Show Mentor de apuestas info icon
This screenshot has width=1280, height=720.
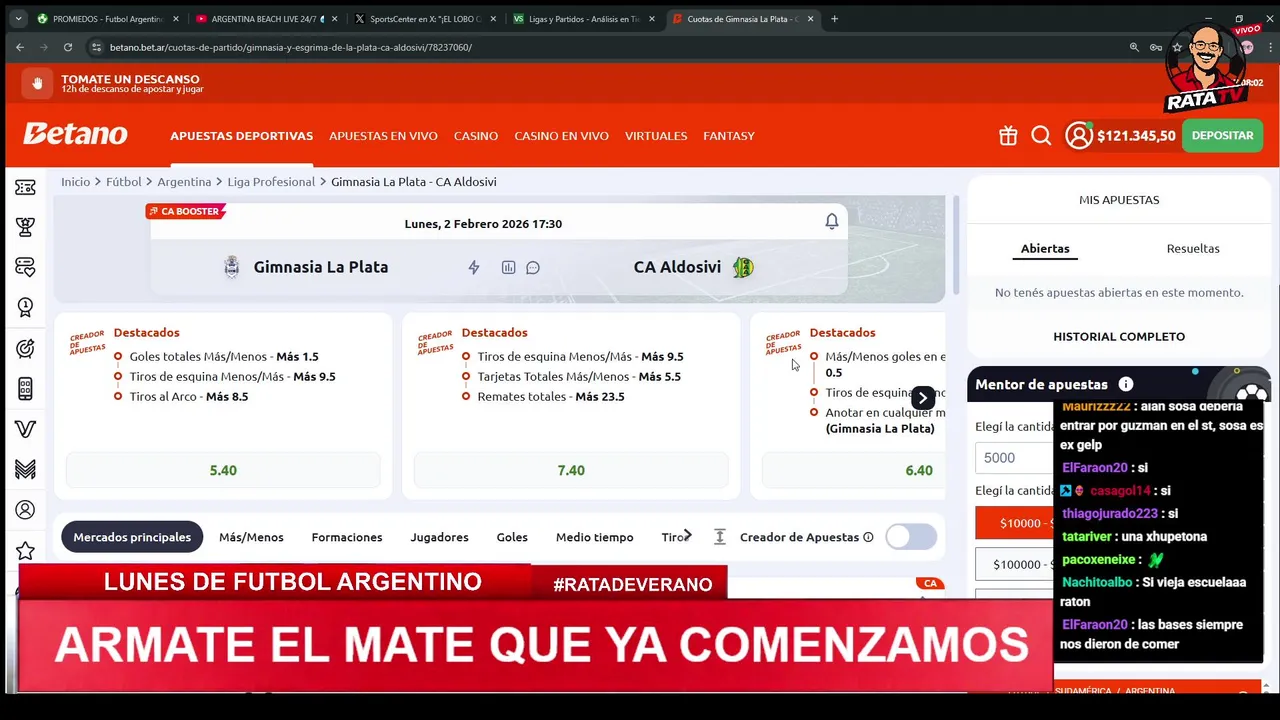(x=1126, y=384)
